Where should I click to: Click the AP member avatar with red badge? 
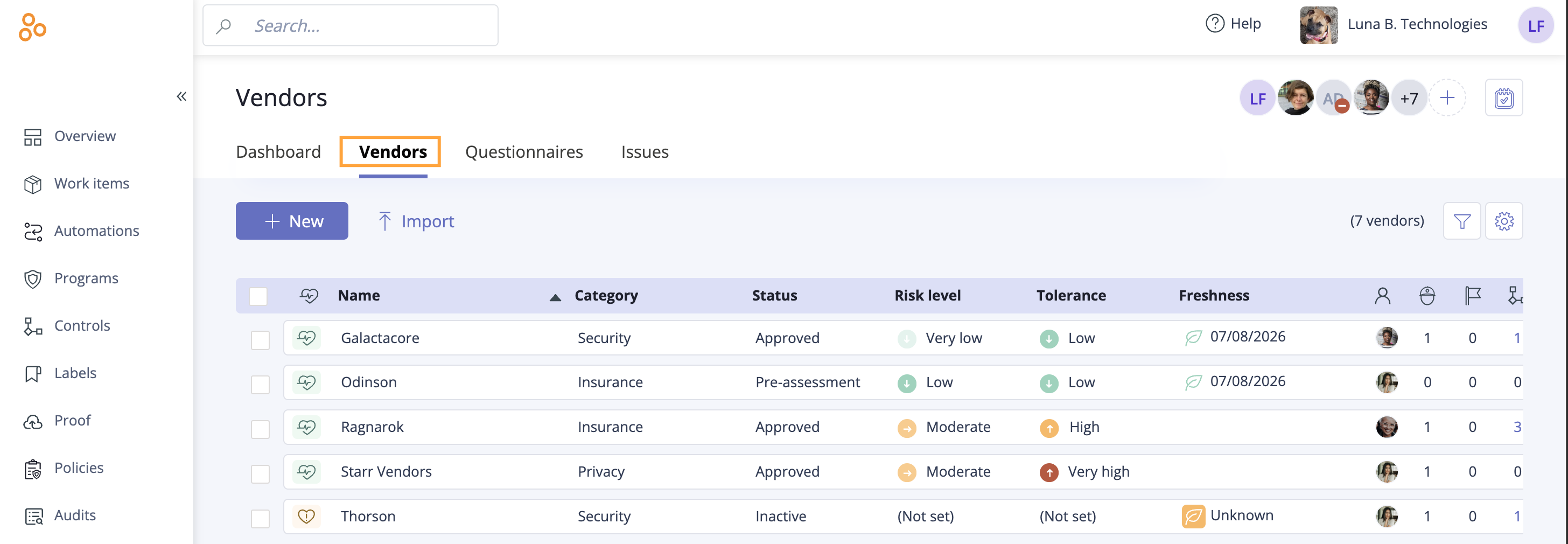coord(1333,98)
